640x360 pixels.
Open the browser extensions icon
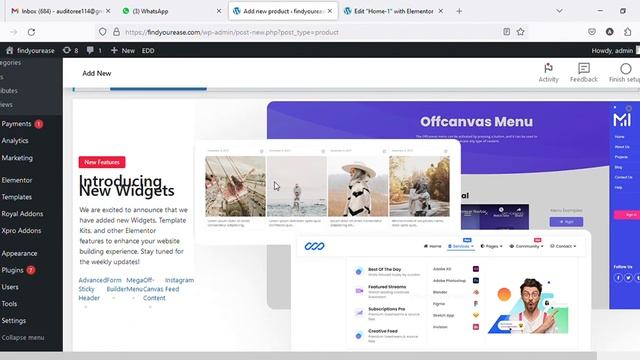[628, 32]
